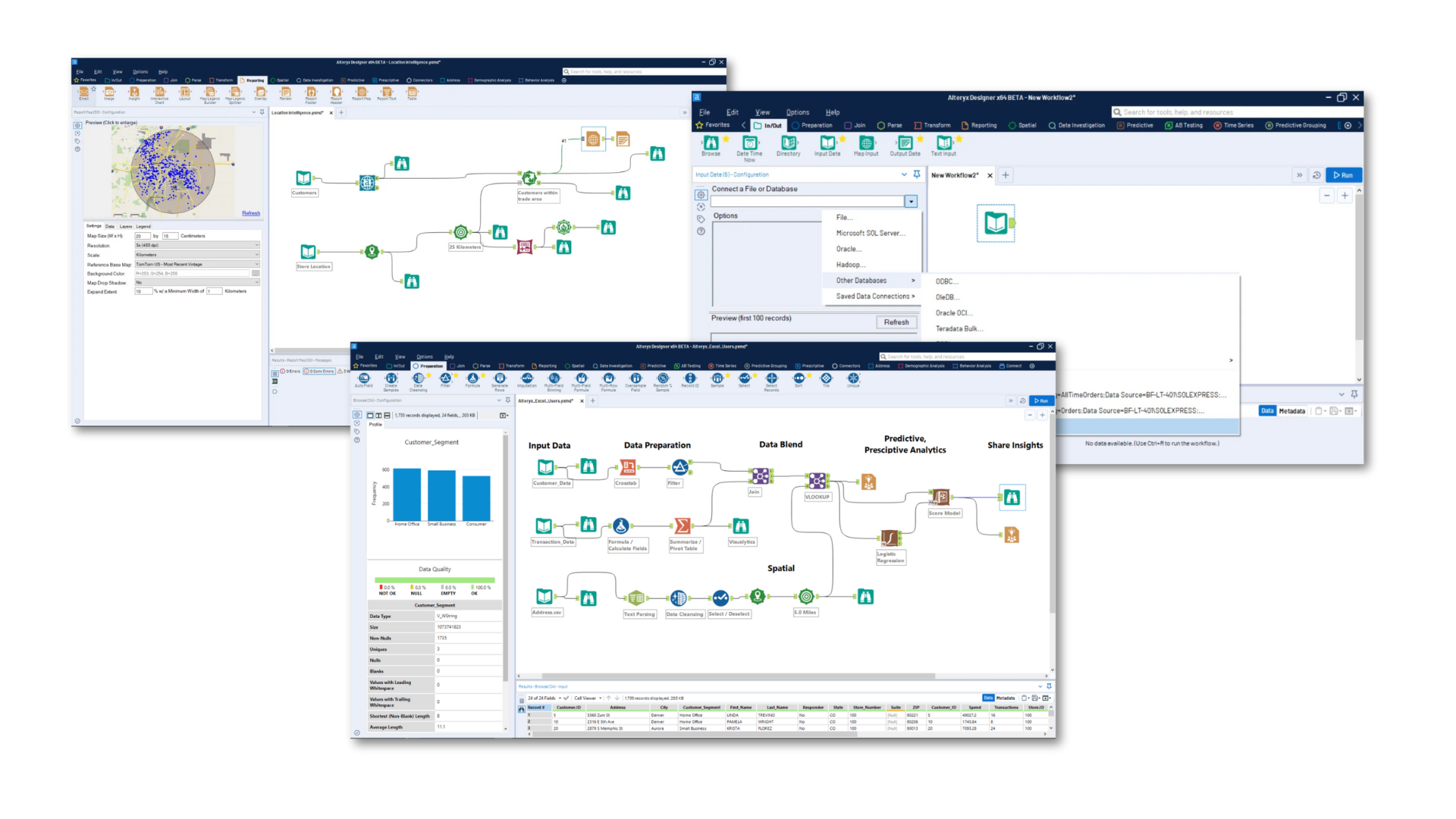Select the 25 Kilometers trade area node

point(460,232)
